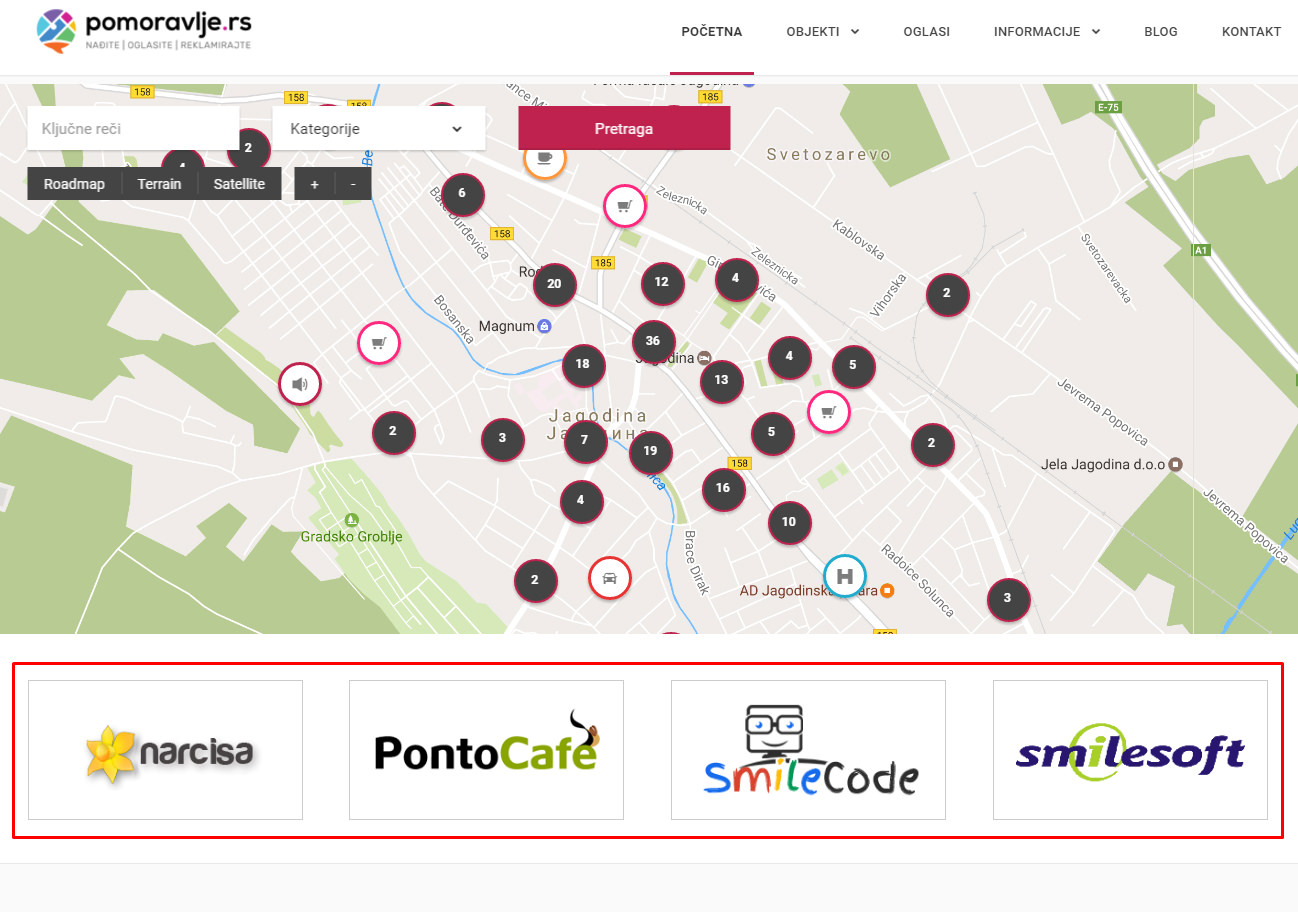Select the hotel H marker on map
This screenshot has width=1298, height=912.
(845, 576)
